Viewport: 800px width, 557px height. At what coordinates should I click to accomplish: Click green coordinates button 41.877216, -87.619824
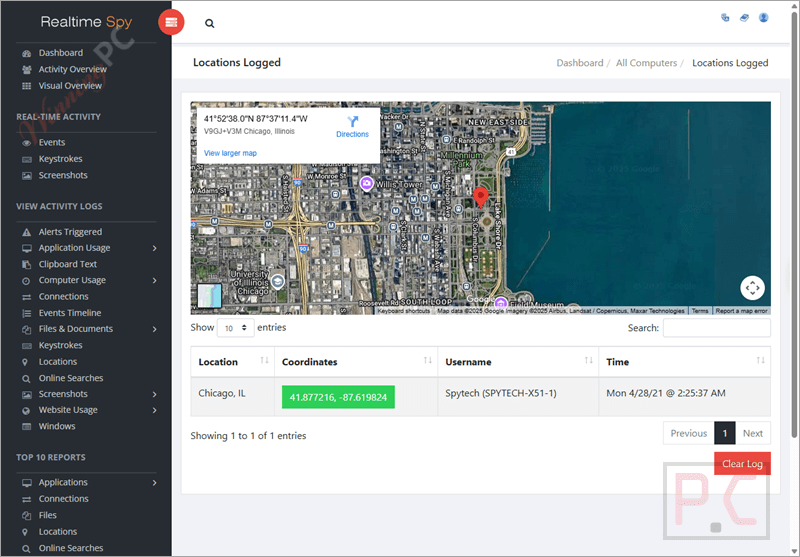tap(338, 397)
